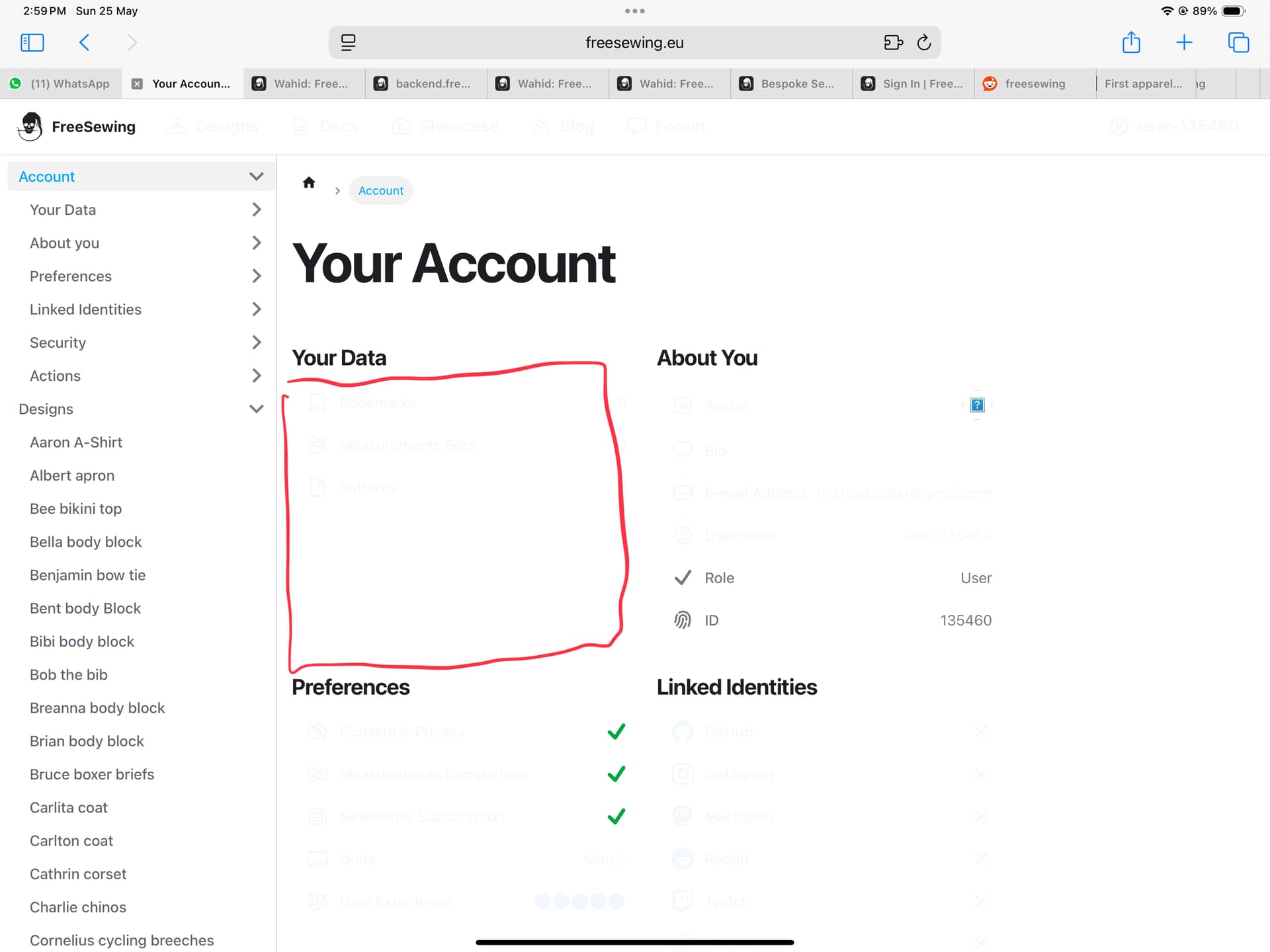Image resolution: width=1270 pixels, height=952 pixels.
Task: Open the Share sheet icon
Action: point(1131,42)
